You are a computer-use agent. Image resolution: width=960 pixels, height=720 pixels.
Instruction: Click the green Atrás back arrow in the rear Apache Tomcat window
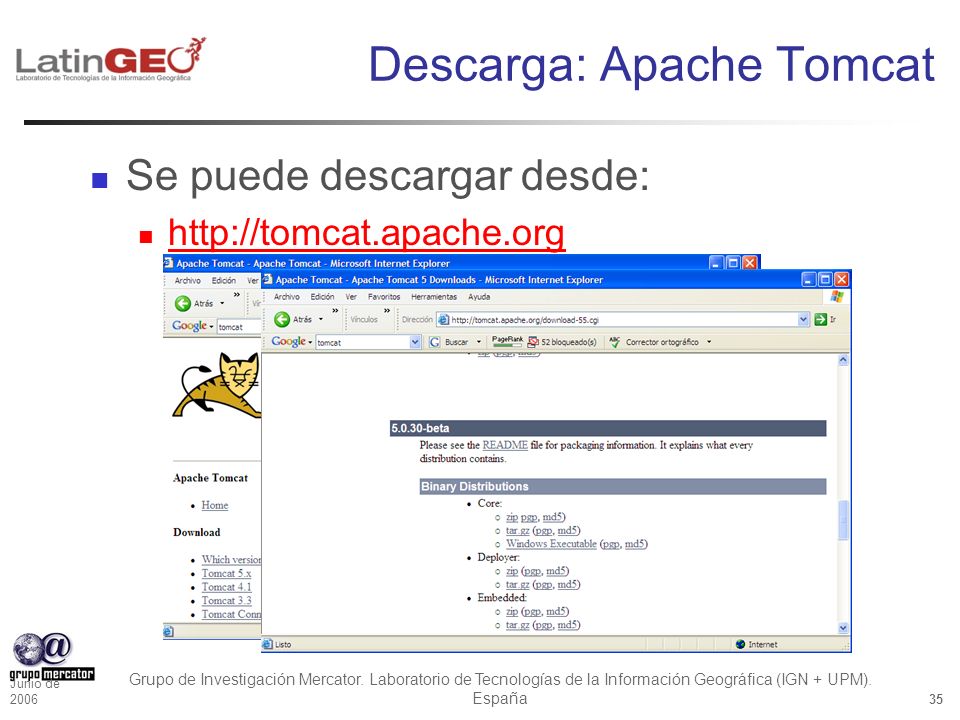[182, 303]
